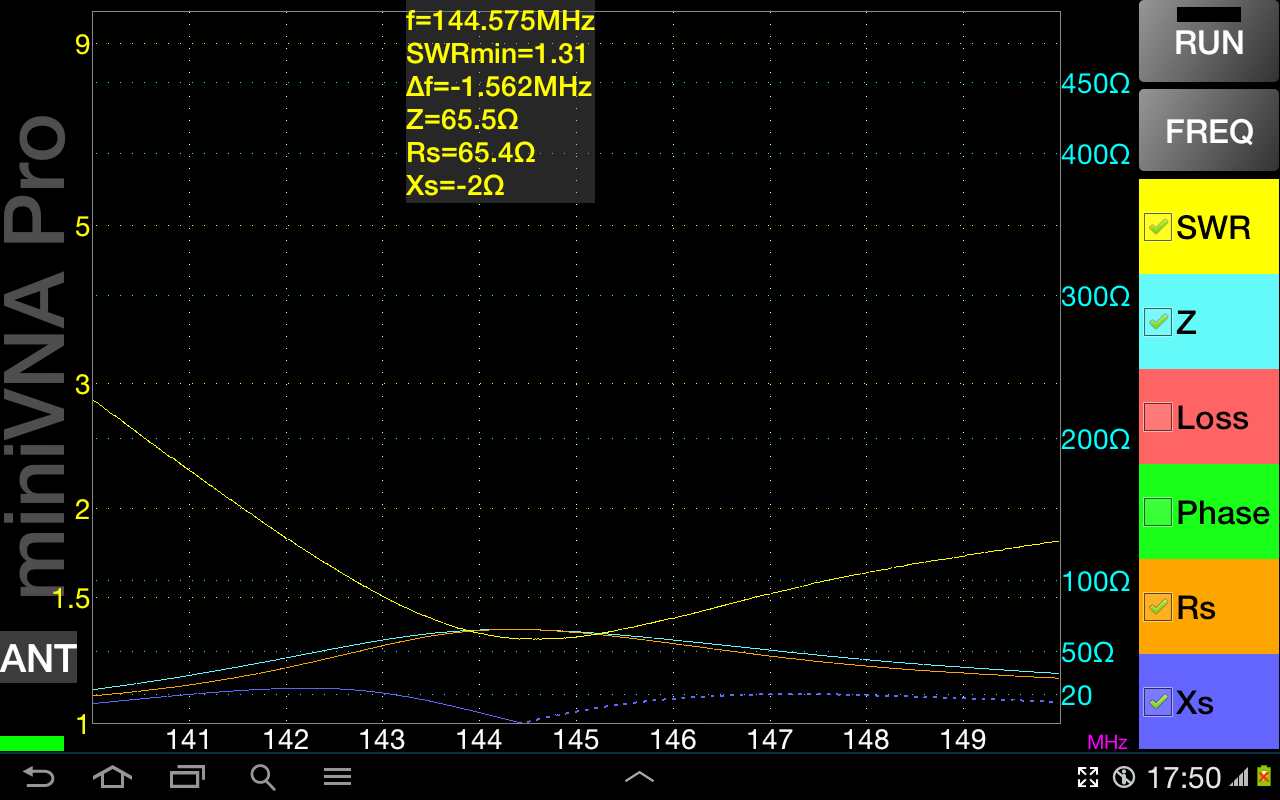The height and width of the screenshot is (800, 1280).
Task: Toggle the Xs trace checkbox
Action: pyautogui.click(x=1158, y=702)
